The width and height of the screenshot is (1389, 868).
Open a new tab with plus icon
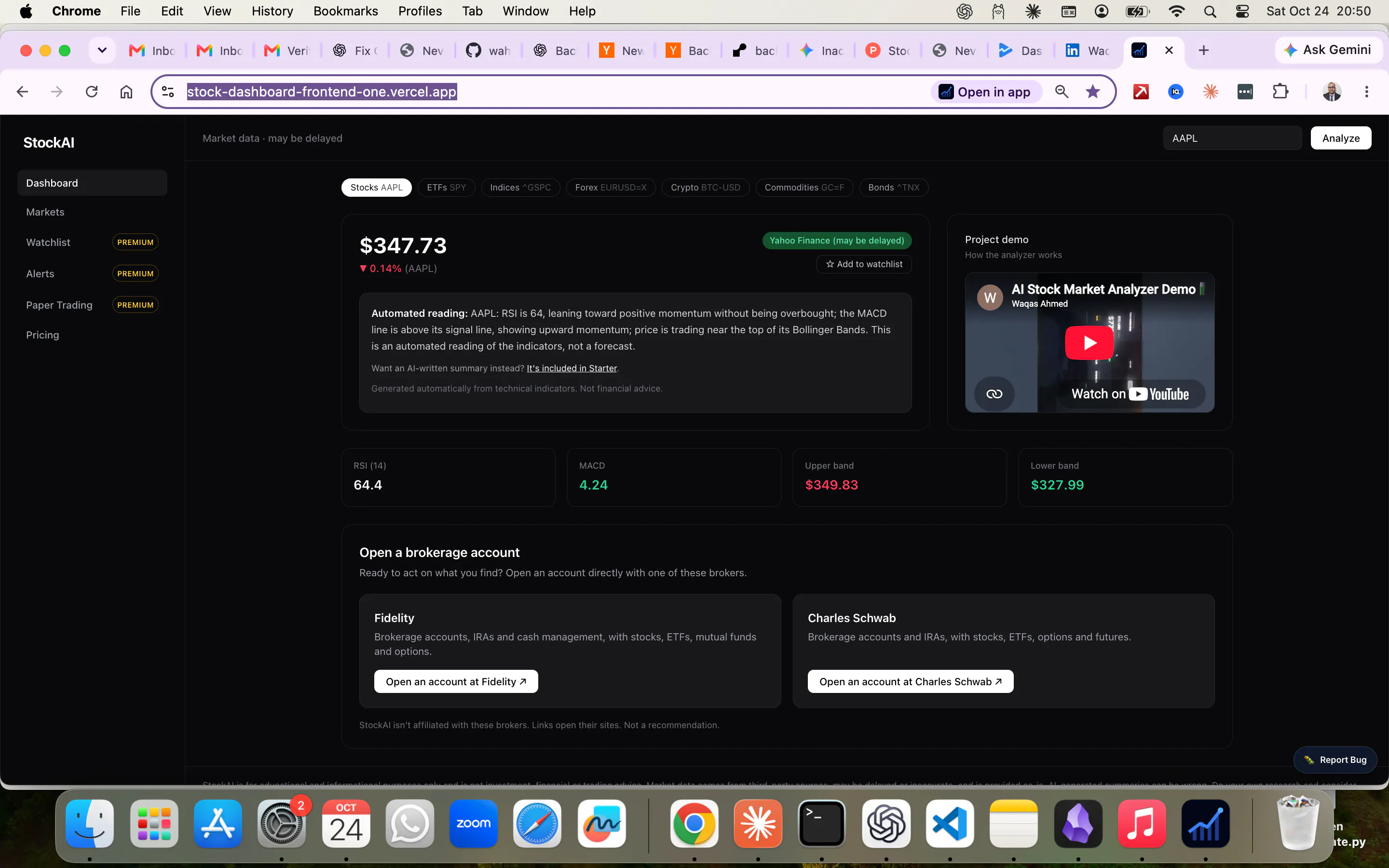click(x=1204, y=51)
